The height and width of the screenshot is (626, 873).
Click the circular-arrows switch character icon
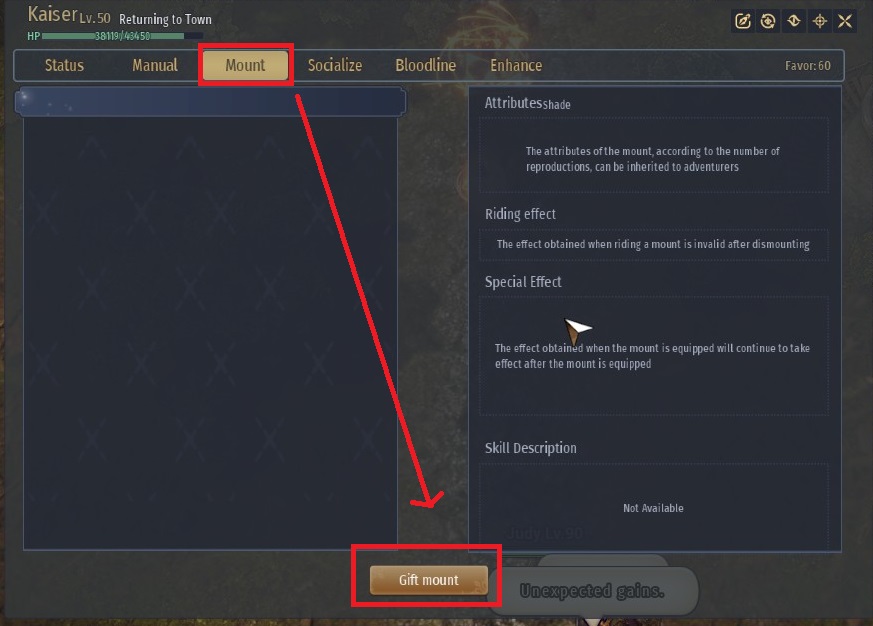(768, 21)
